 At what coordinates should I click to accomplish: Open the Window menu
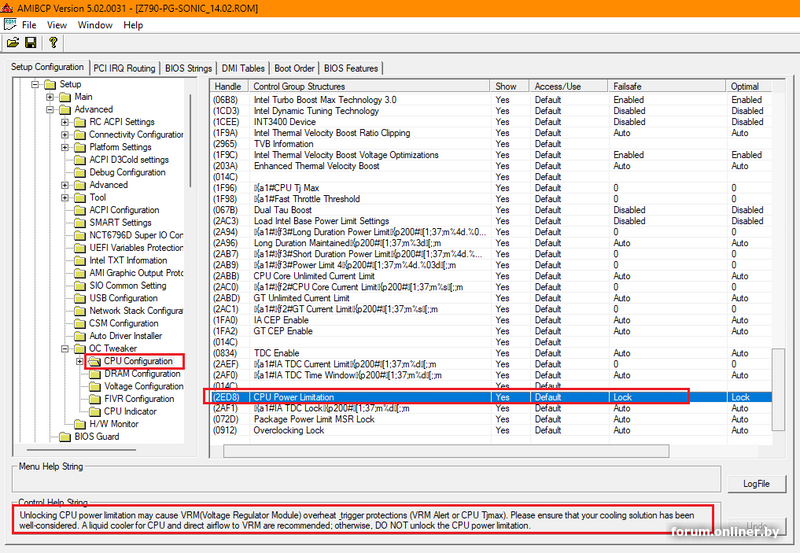point(95,24)
